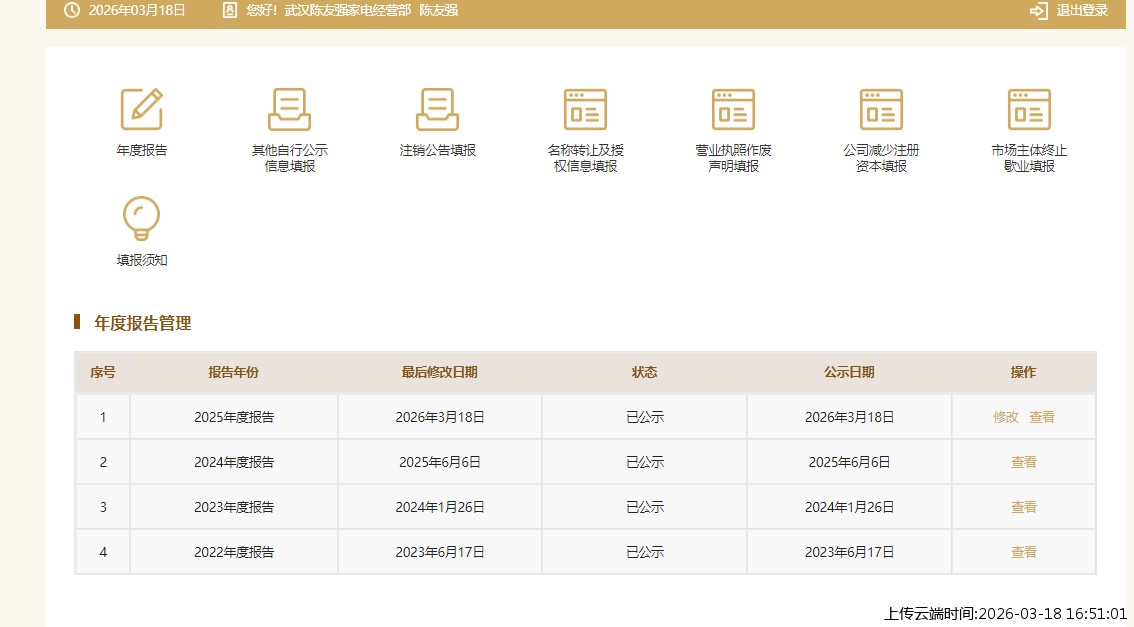
Task: Click the 报告年份 column header
Action: coord(233,372)
